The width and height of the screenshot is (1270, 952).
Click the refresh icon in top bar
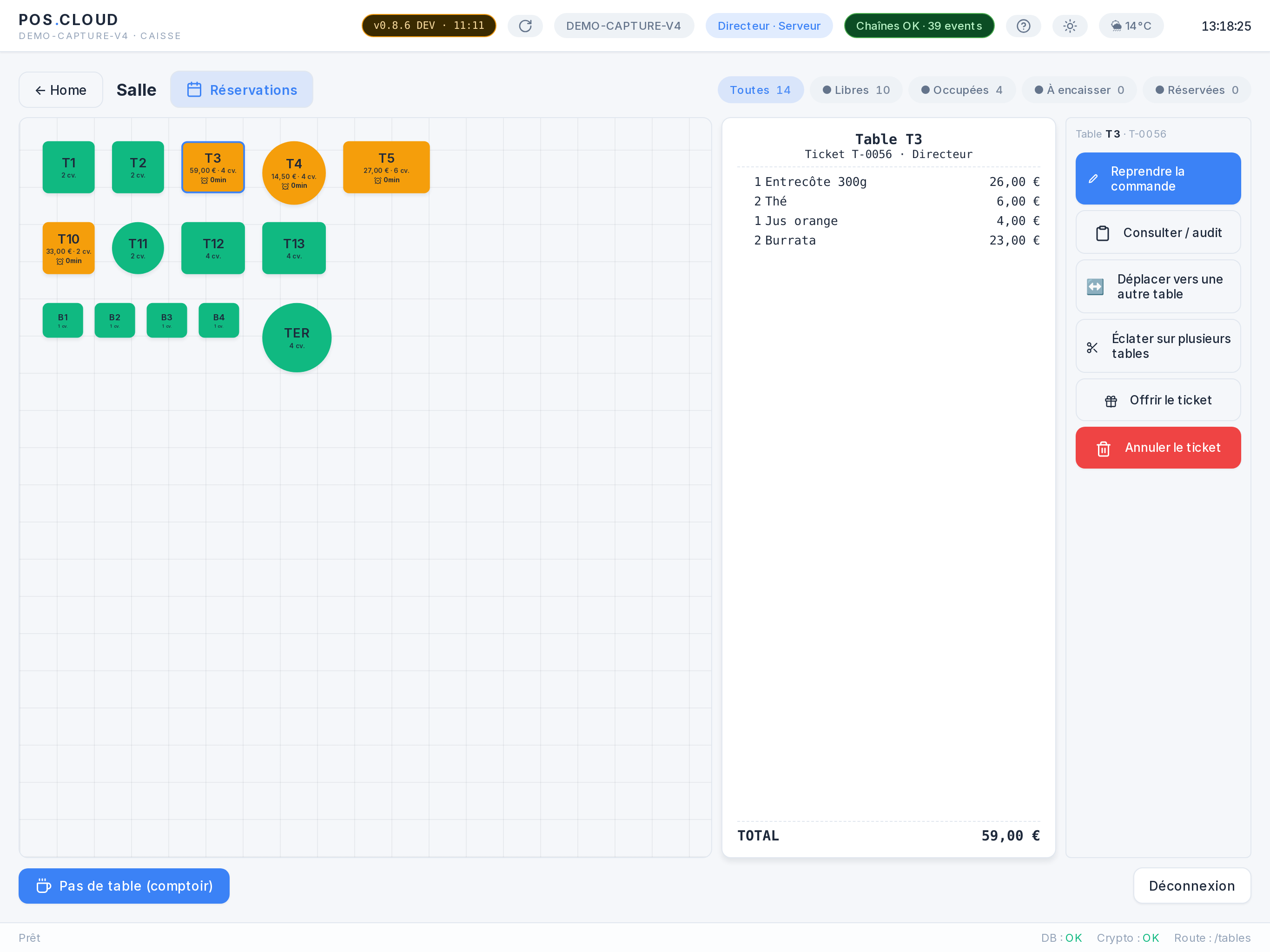tap(525, 26)
